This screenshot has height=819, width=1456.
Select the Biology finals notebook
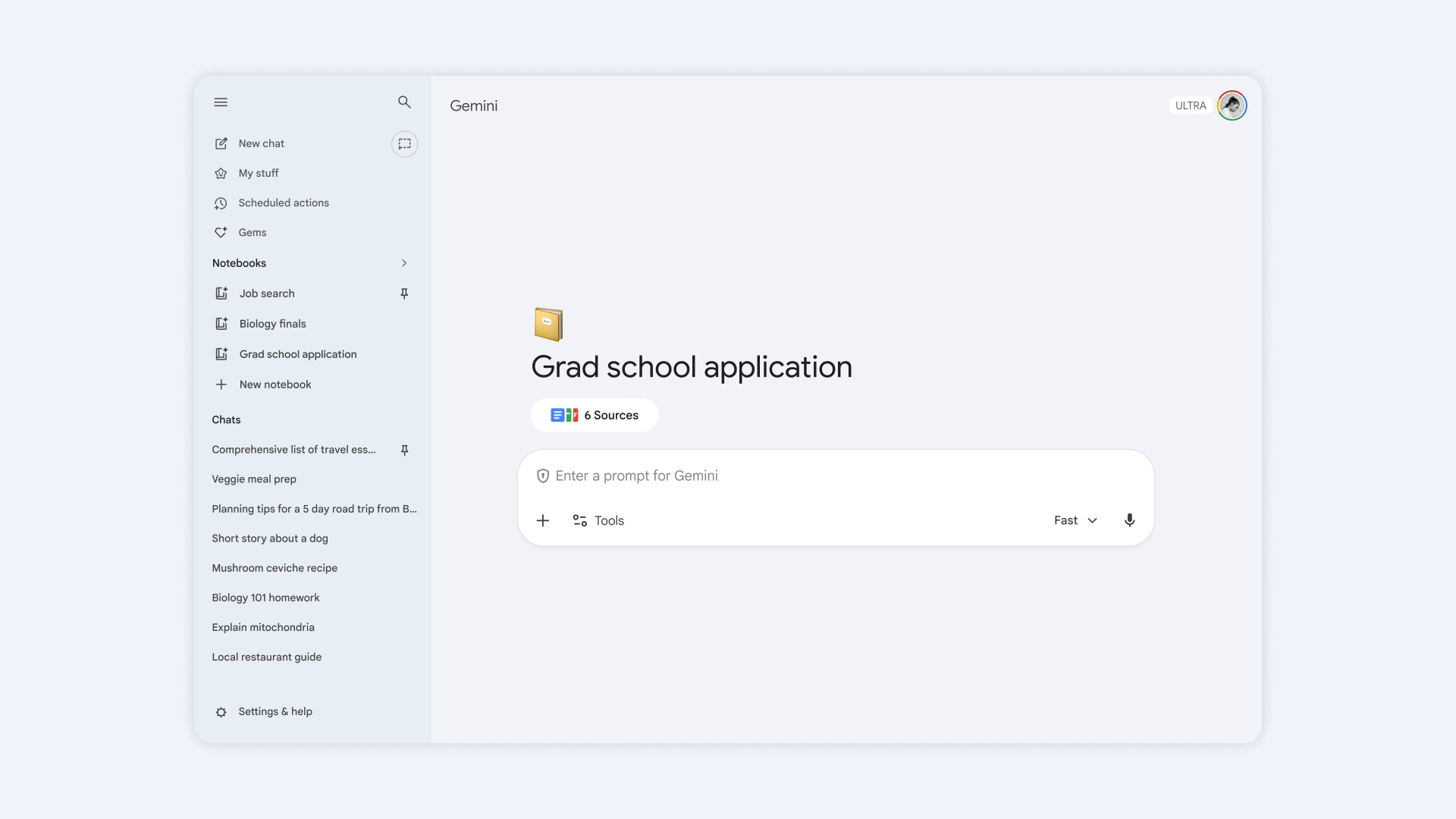(x=272, y=324)
